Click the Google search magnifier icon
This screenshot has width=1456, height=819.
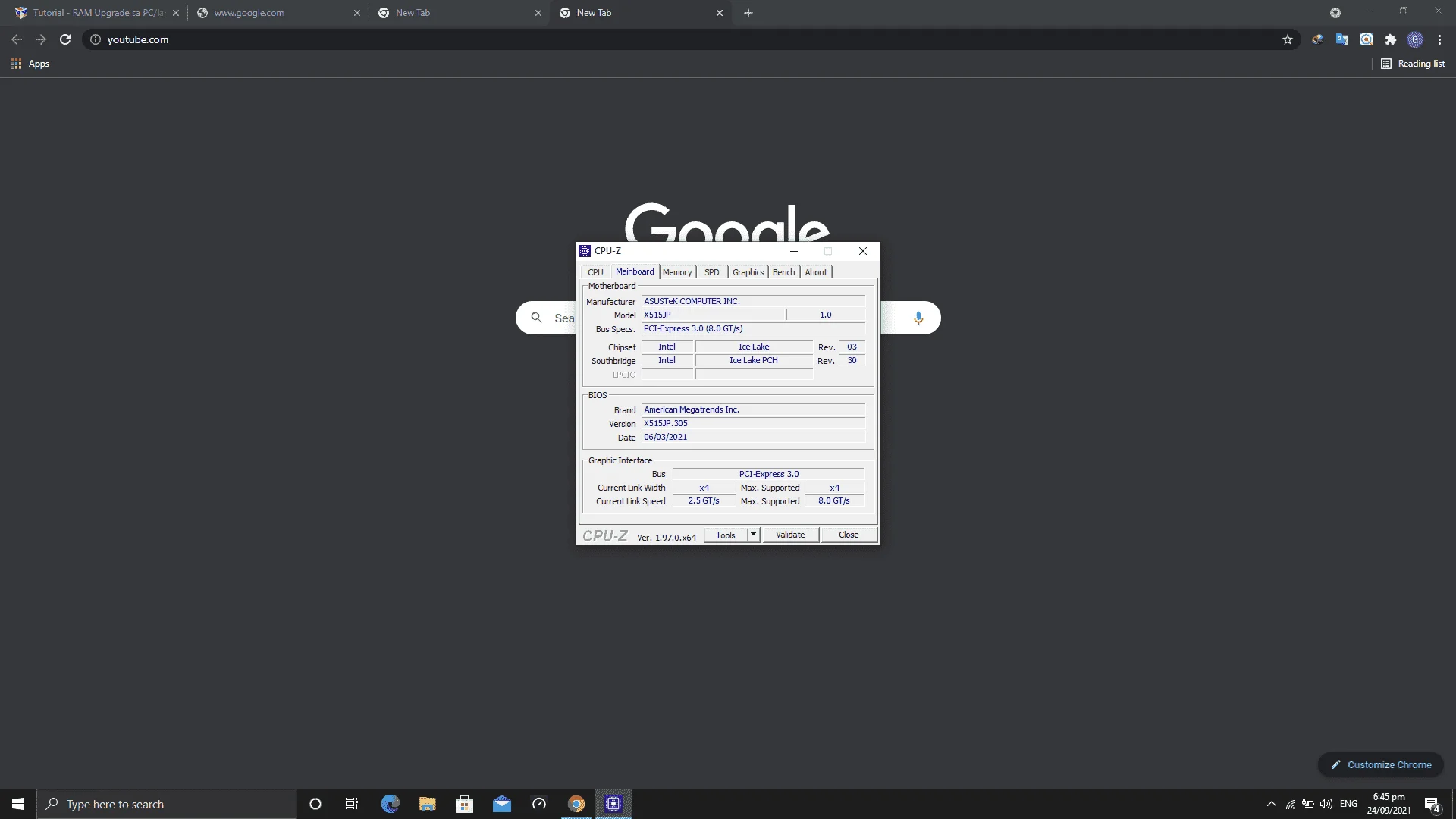click(537, 318)
